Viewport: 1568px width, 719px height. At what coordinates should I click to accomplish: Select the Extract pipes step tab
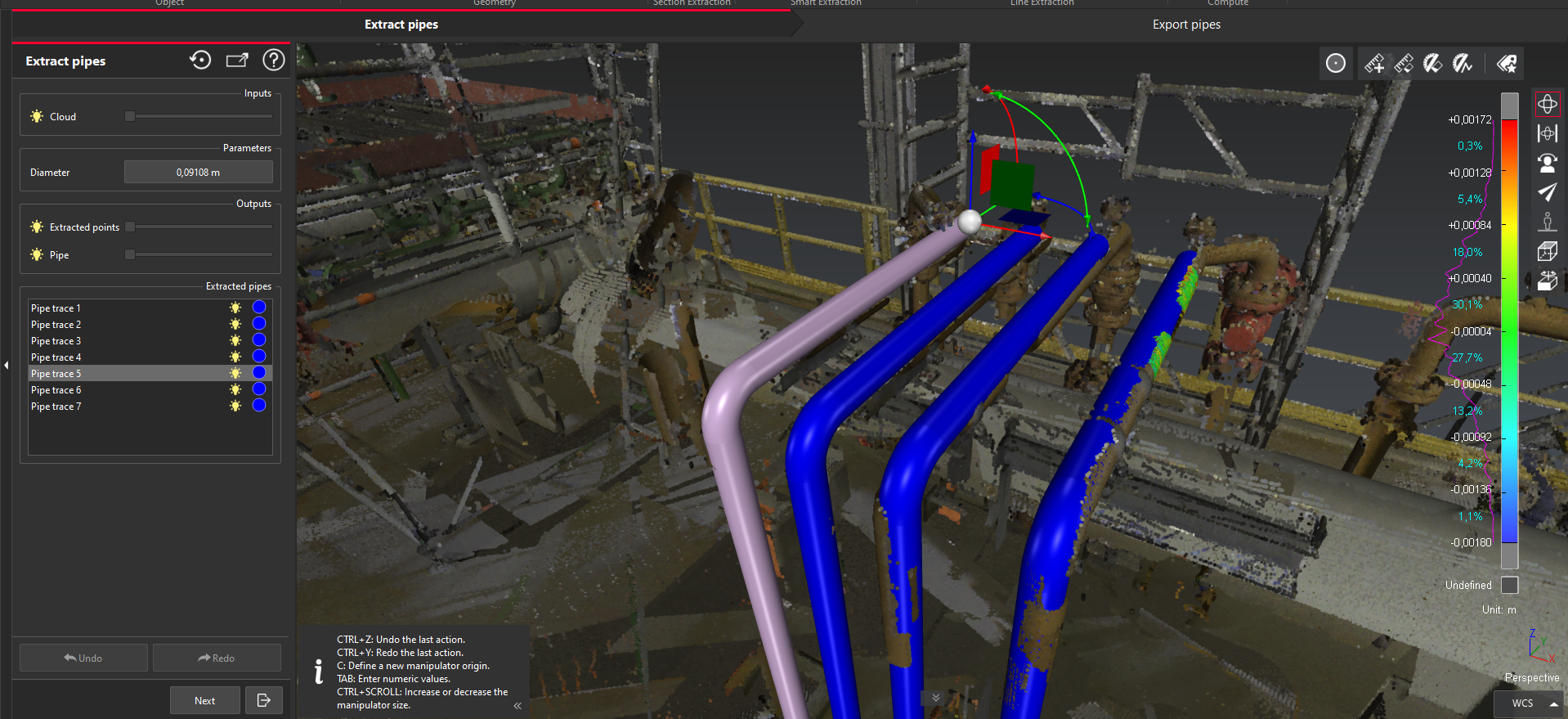(x=401, y=25)
